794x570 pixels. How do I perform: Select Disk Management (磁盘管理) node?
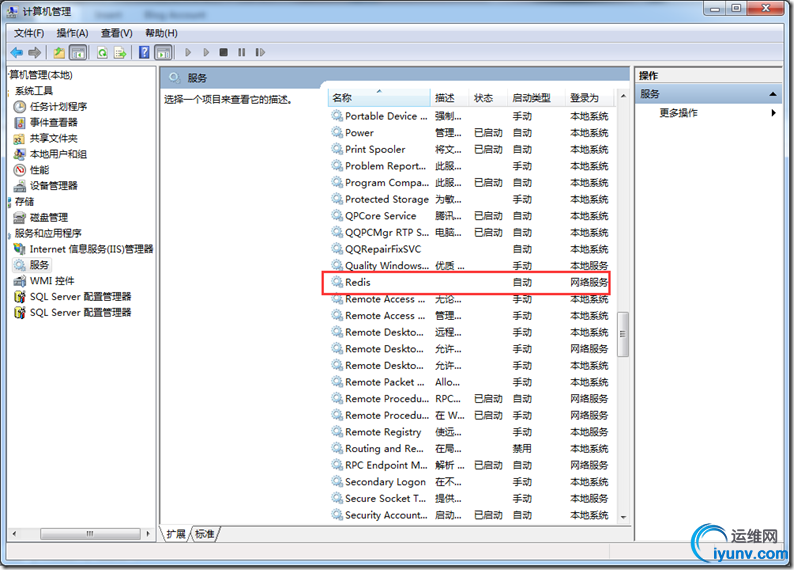click(x=49, y=217)
